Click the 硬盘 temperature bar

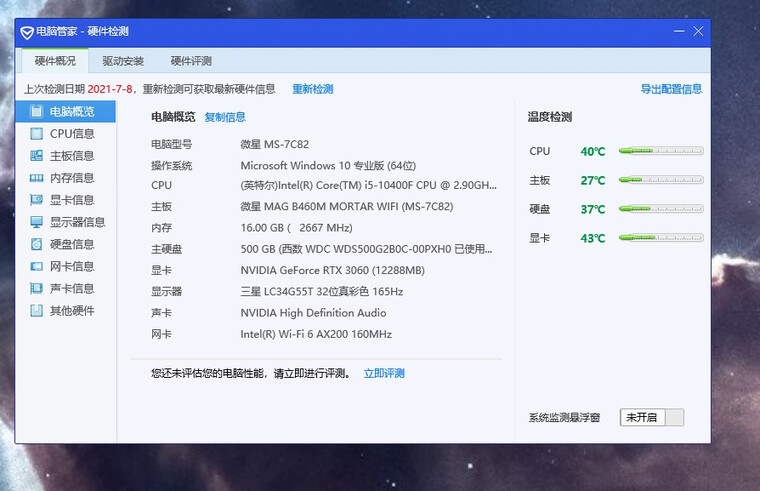(661, 209)
